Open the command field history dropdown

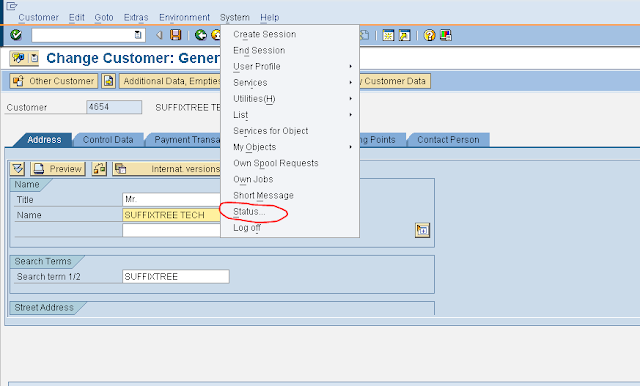(x=138, y=35)
